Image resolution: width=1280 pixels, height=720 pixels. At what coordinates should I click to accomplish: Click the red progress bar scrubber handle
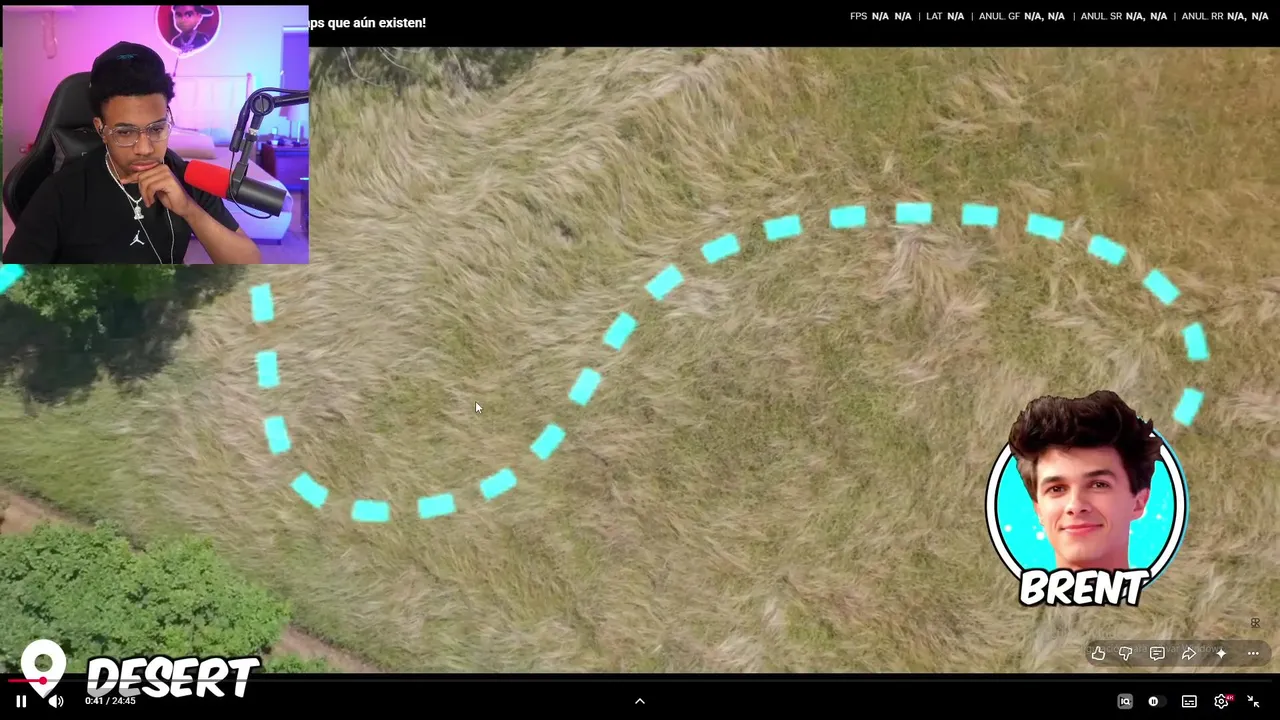point(43,680)
